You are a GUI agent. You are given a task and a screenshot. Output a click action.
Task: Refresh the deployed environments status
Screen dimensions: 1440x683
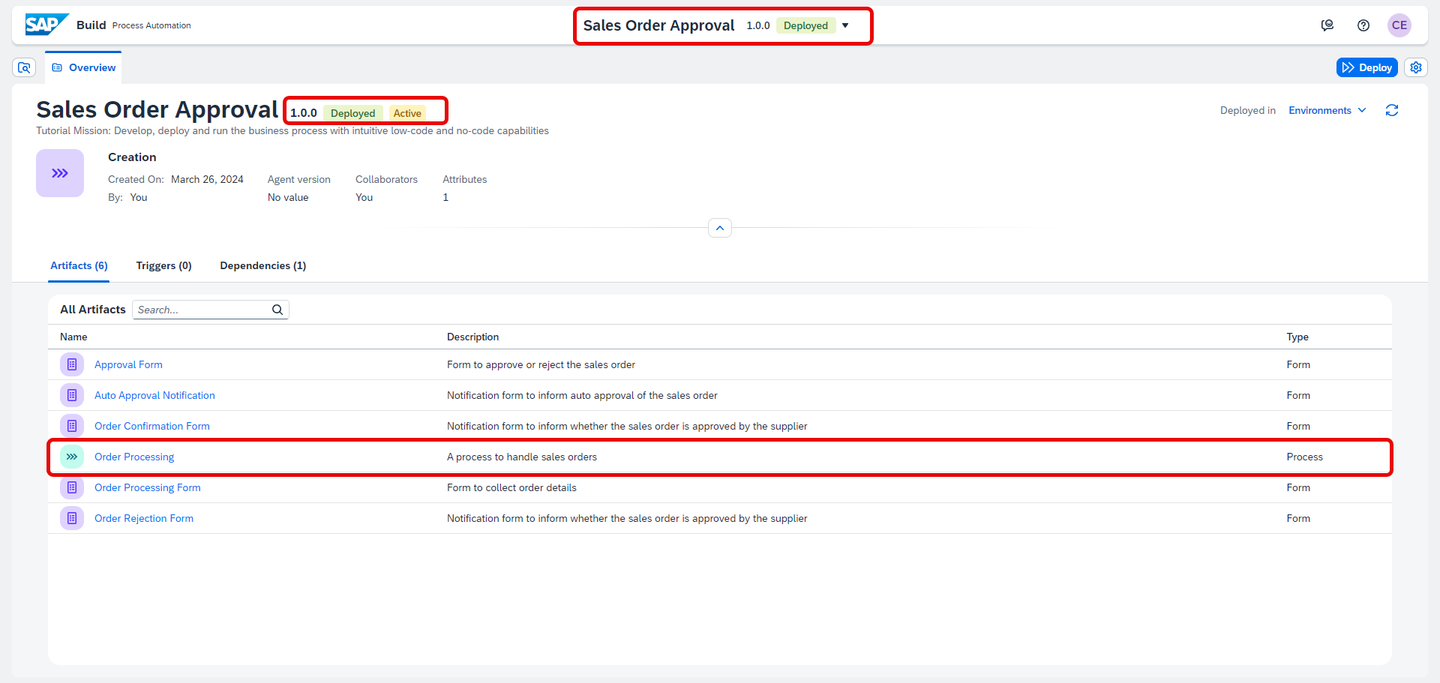(1391, 110)
